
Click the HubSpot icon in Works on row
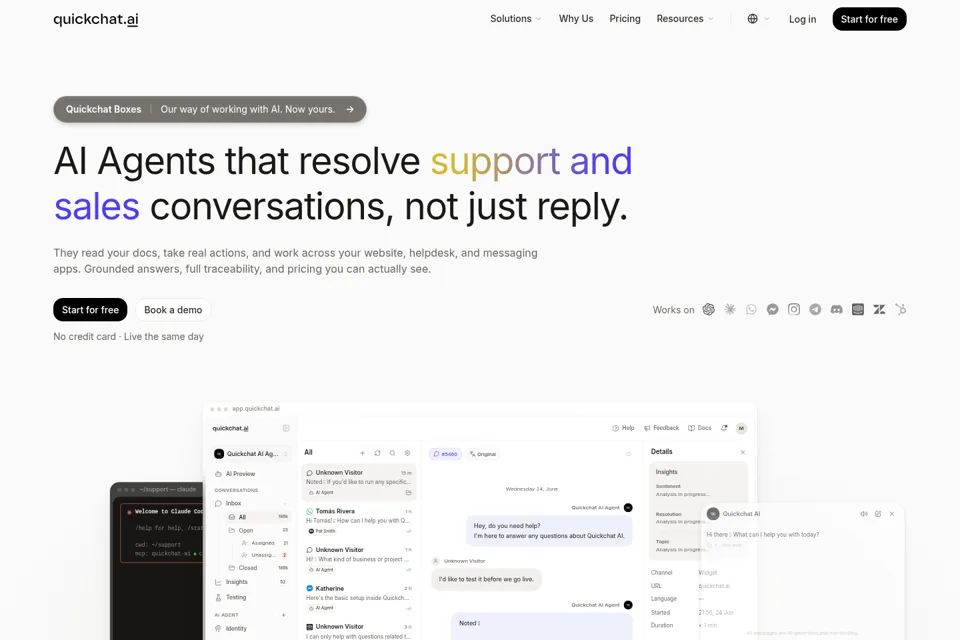tap(901, 309)
